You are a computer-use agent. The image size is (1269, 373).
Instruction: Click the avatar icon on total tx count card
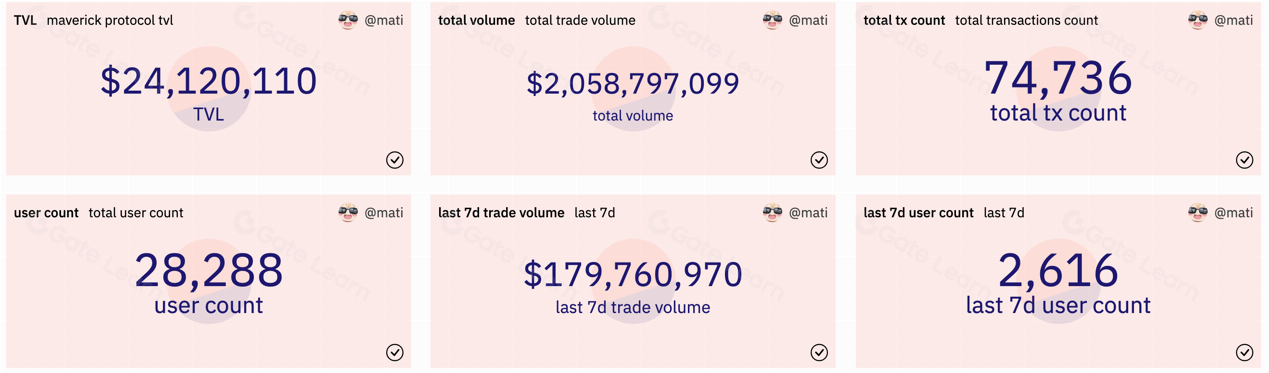(1197, 20)
